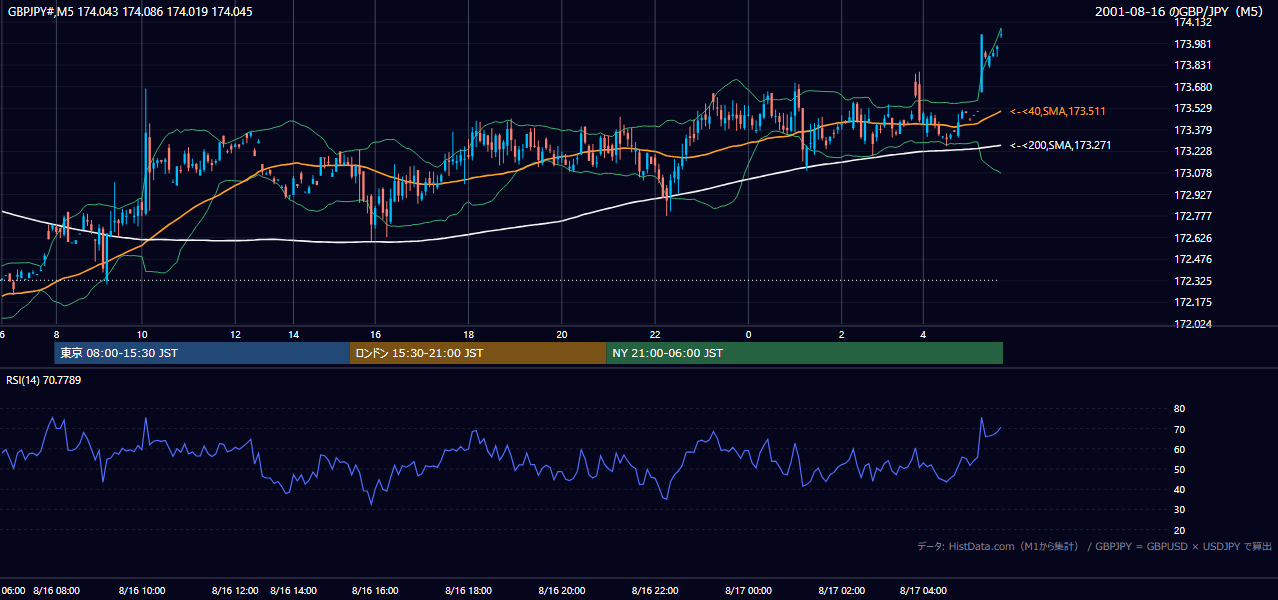Click RSI axis level 80
Viewport: 1278px width, 600px height.
click(x=1179, y=409)
